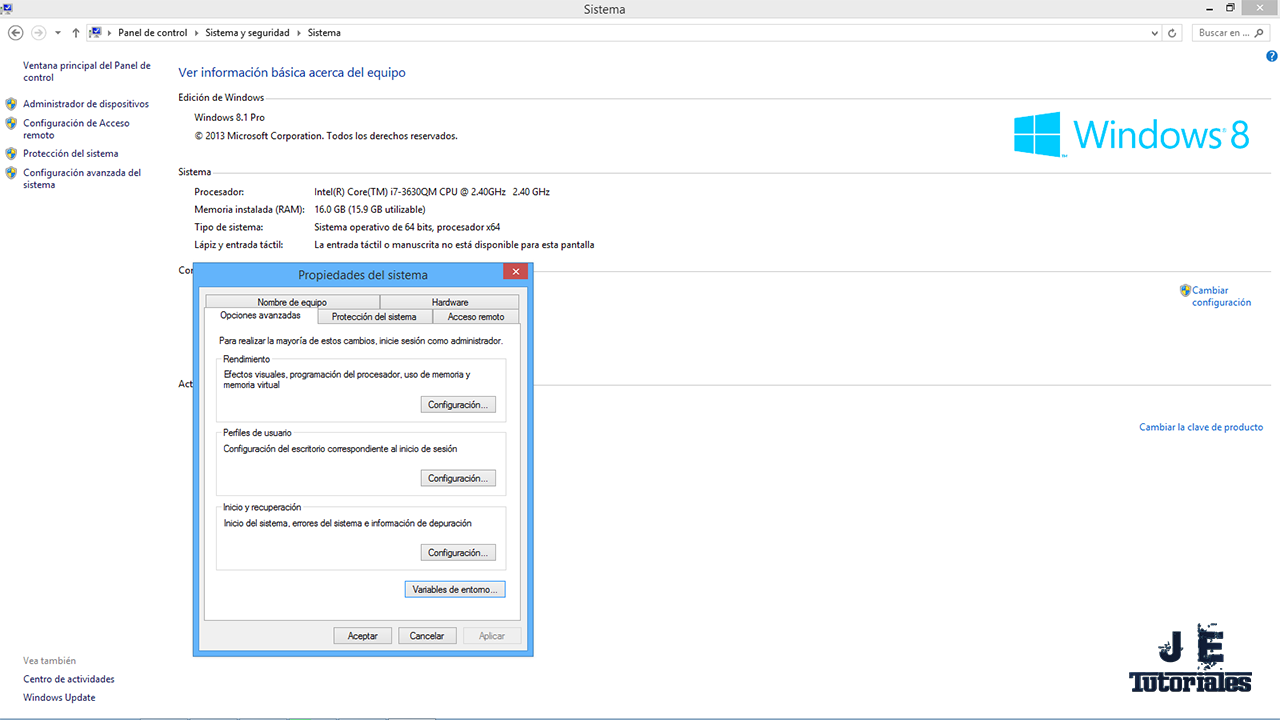This screenshot has height=720, width=1280.
Task: Switch to the Nombre de equipo tab
Action: coord(292,302)
